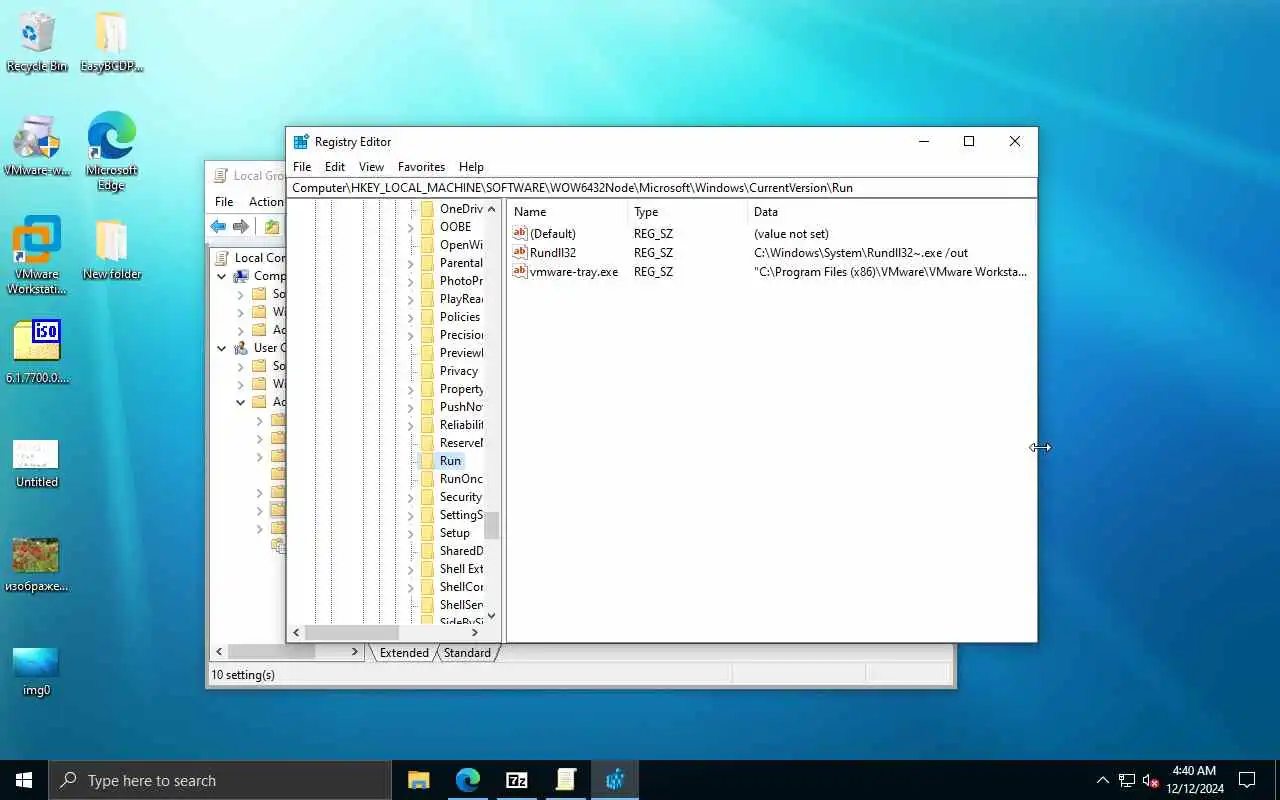Collapse Computer Configuration node in Group Policy
Image resolution: width=1280 pixels, height=800 pixels.
point(222,276)
